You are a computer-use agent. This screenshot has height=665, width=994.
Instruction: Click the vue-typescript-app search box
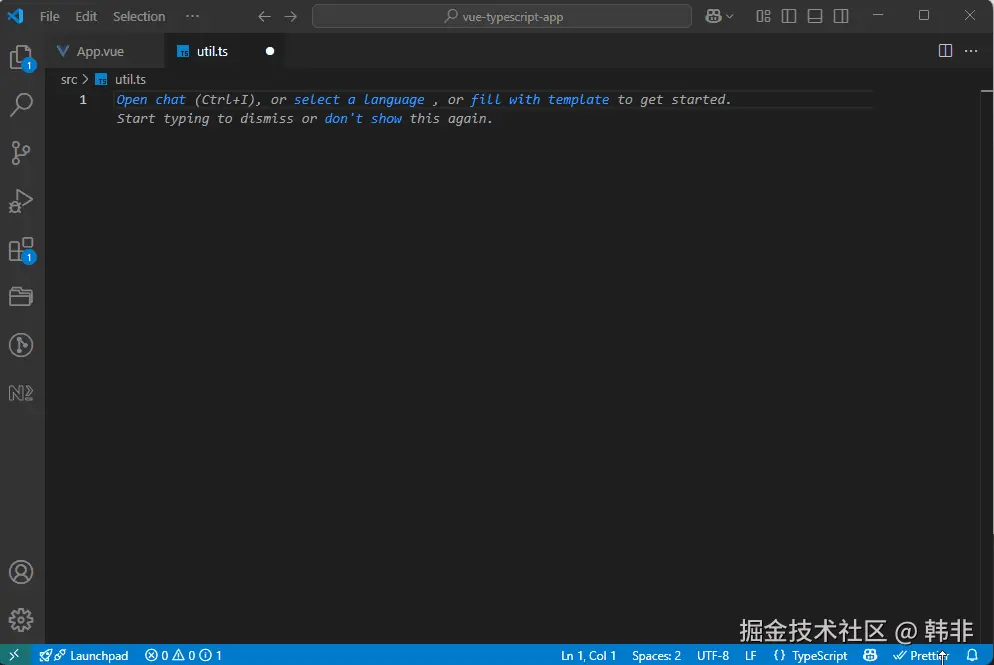point(500,16)
